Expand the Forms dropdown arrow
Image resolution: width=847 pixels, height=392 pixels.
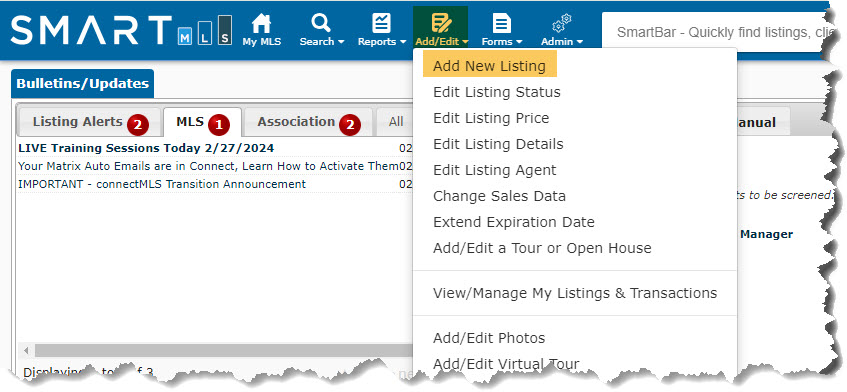(x=519, y=42)
